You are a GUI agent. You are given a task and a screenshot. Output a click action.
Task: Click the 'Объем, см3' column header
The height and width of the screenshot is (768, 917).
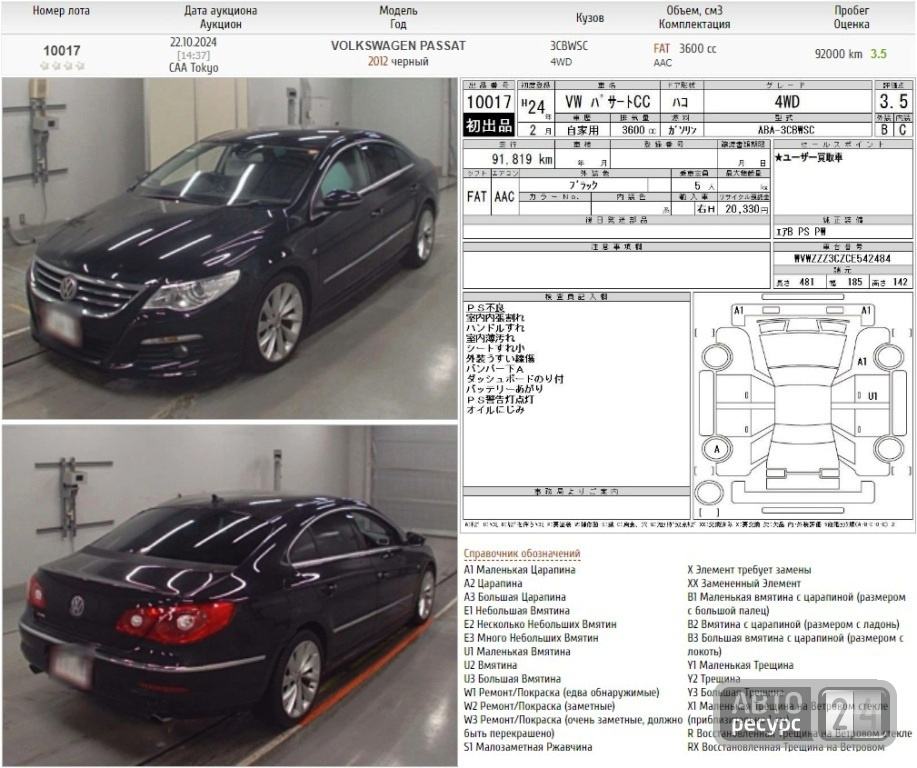click(694, 11)
